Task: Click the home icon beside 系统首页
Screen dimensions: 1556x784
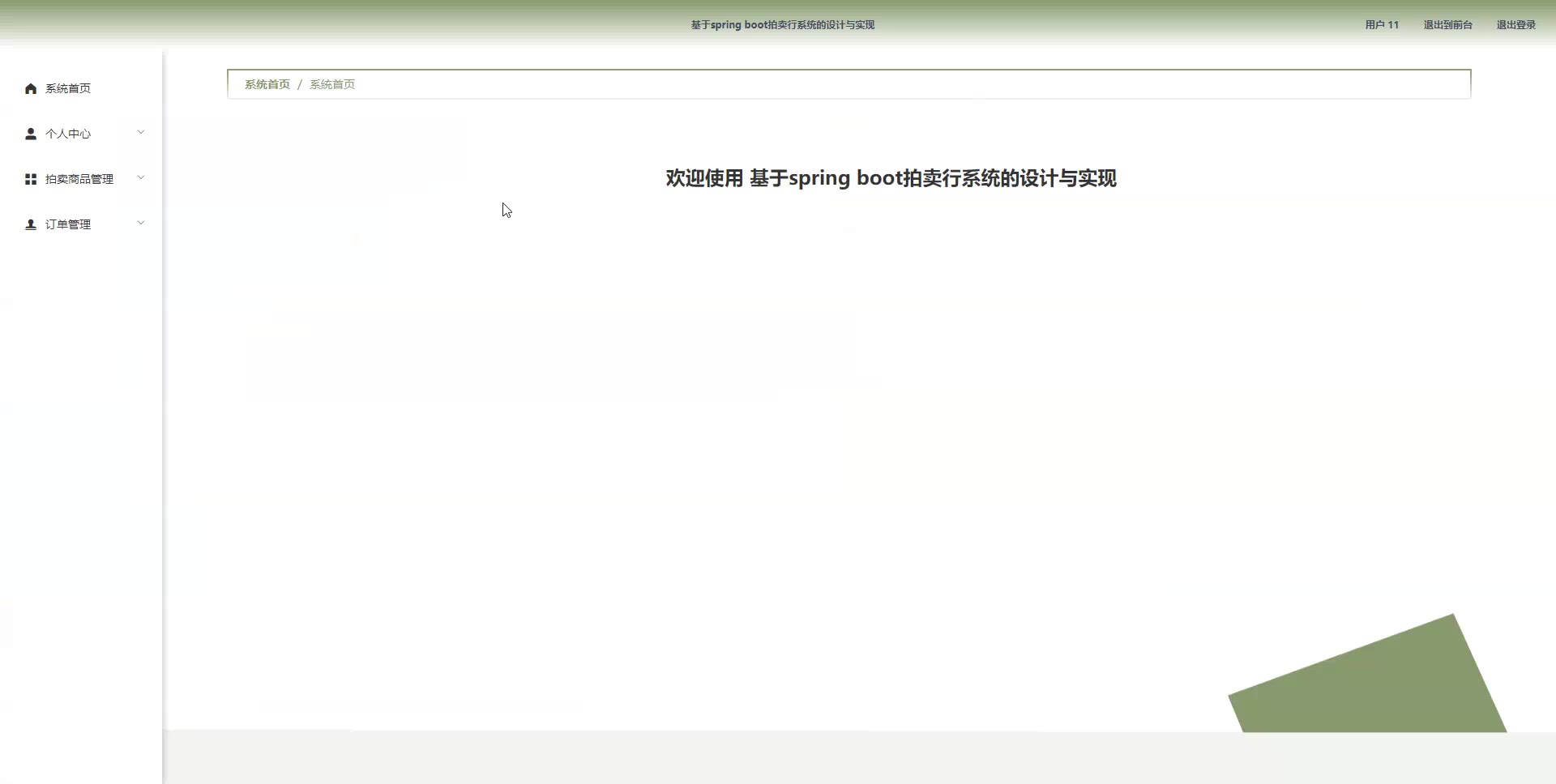Action: (x=31, y=88)
